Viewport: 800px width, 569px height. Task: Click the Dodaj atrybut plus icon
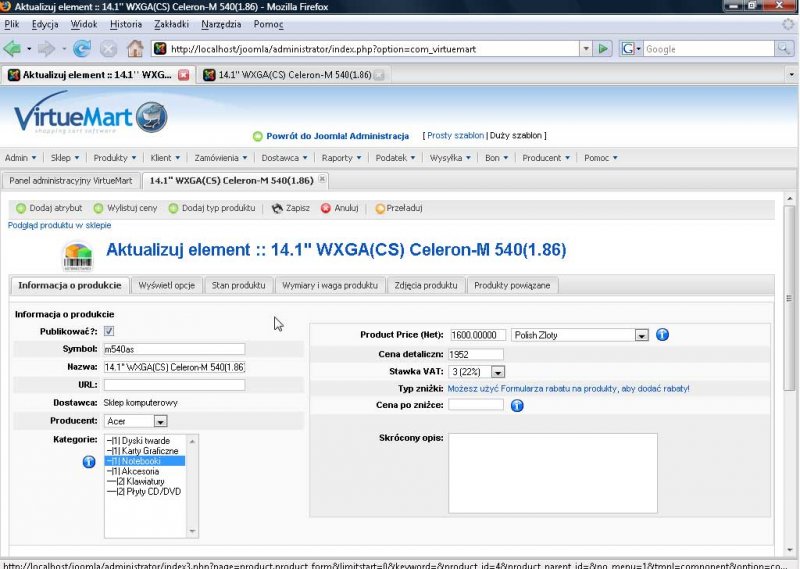tap(20, 209)
